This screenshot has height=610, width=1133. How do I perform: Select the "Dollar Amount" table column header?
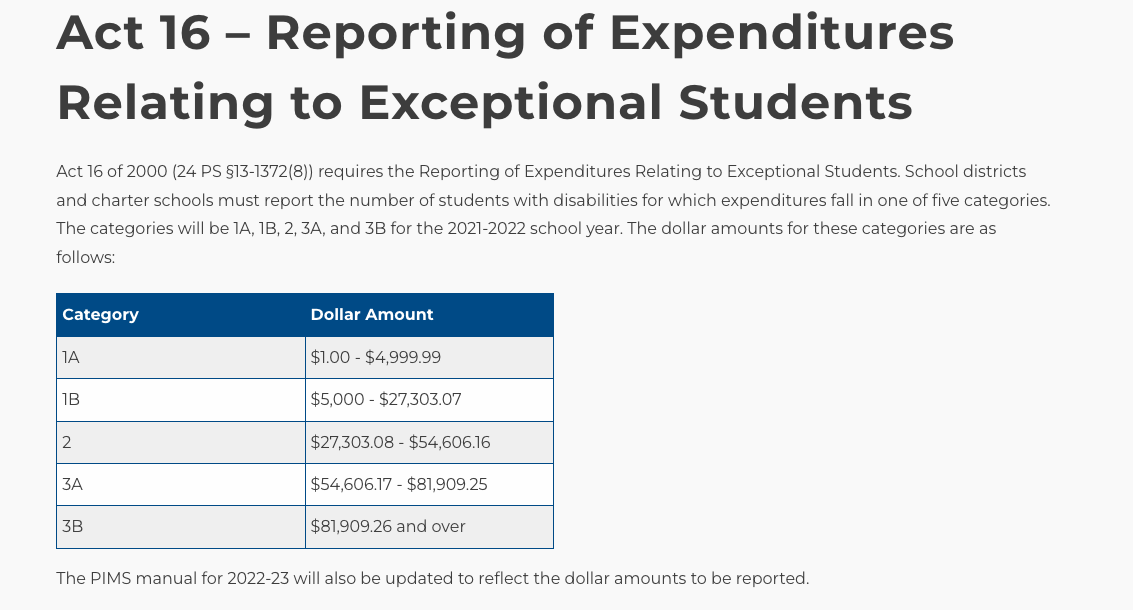(372, 315)
